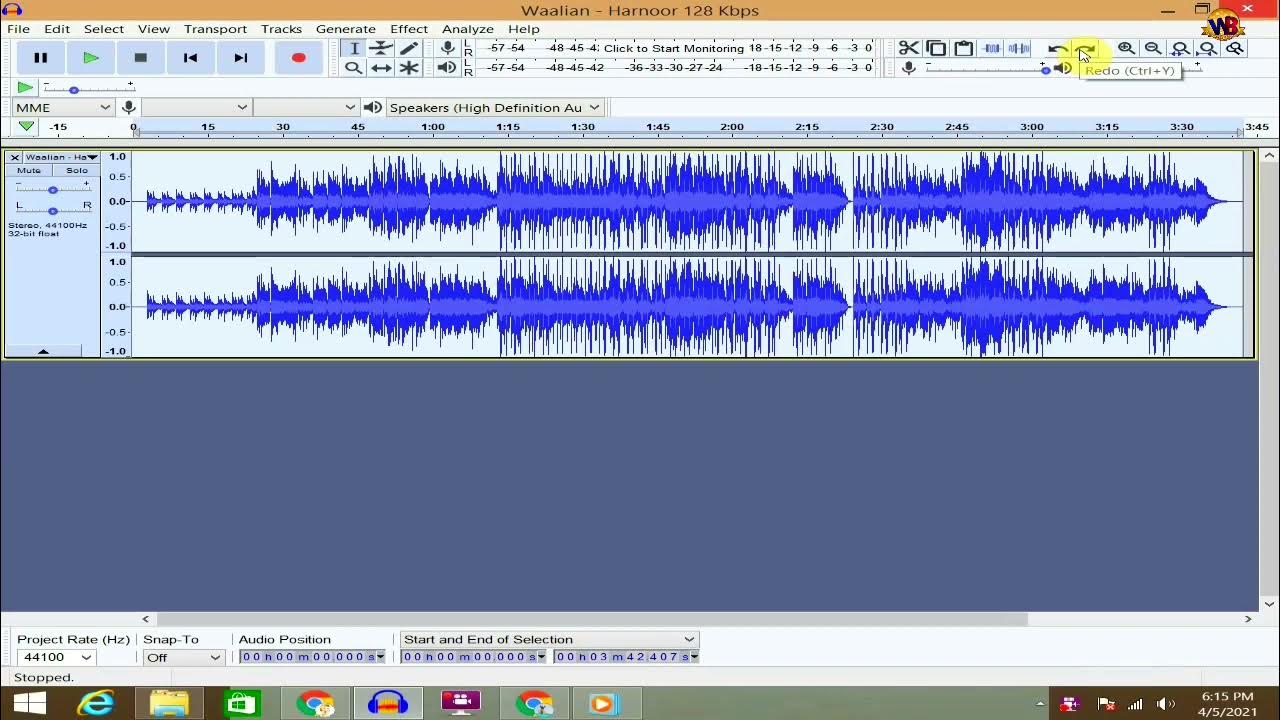Open Internet Explorer from the taskbar
The width and height of the screenshot is (1280, 720).
[96, 704]
